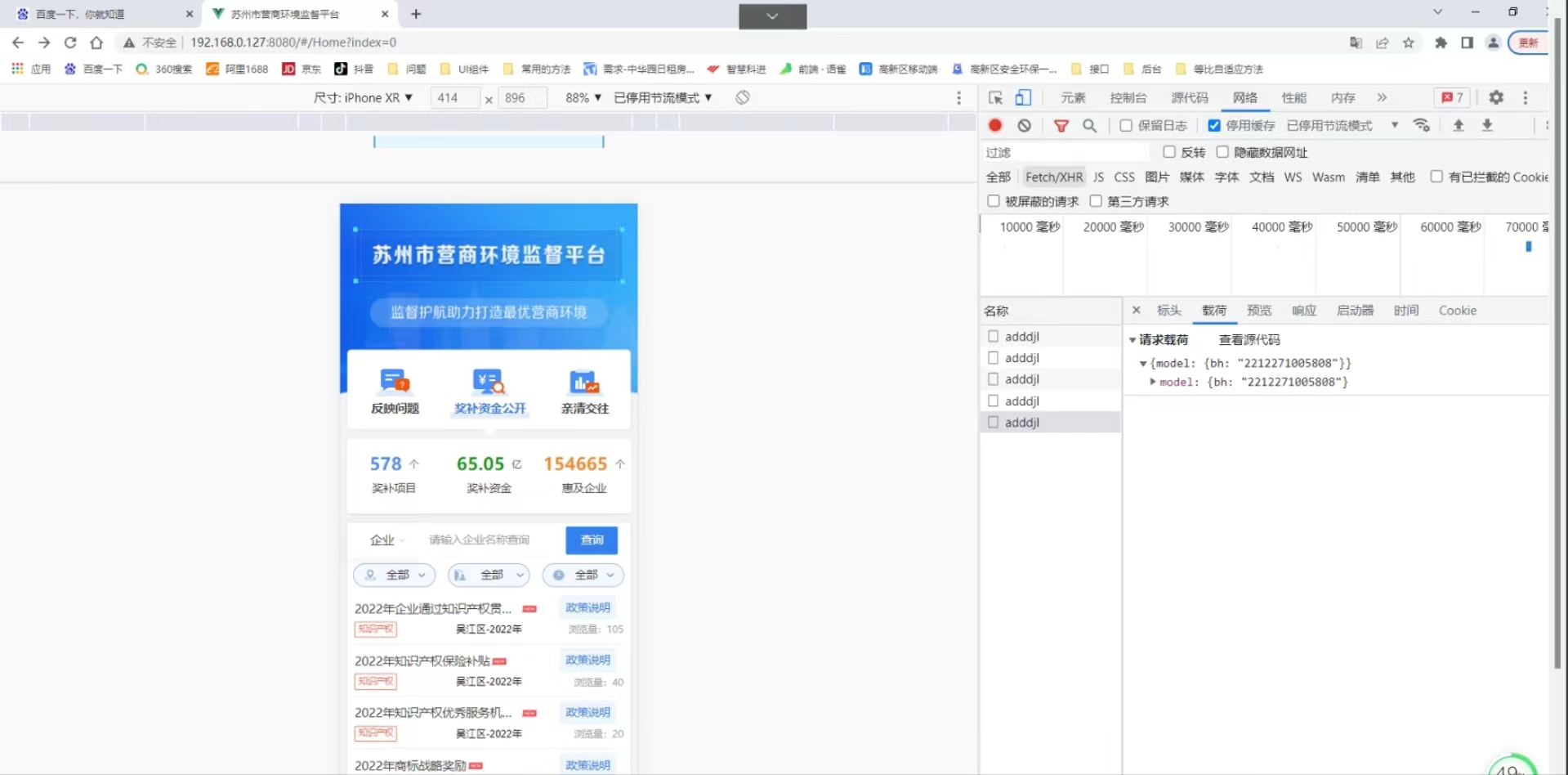Enable the 保留日志 checkbox

click(1126, 125)
